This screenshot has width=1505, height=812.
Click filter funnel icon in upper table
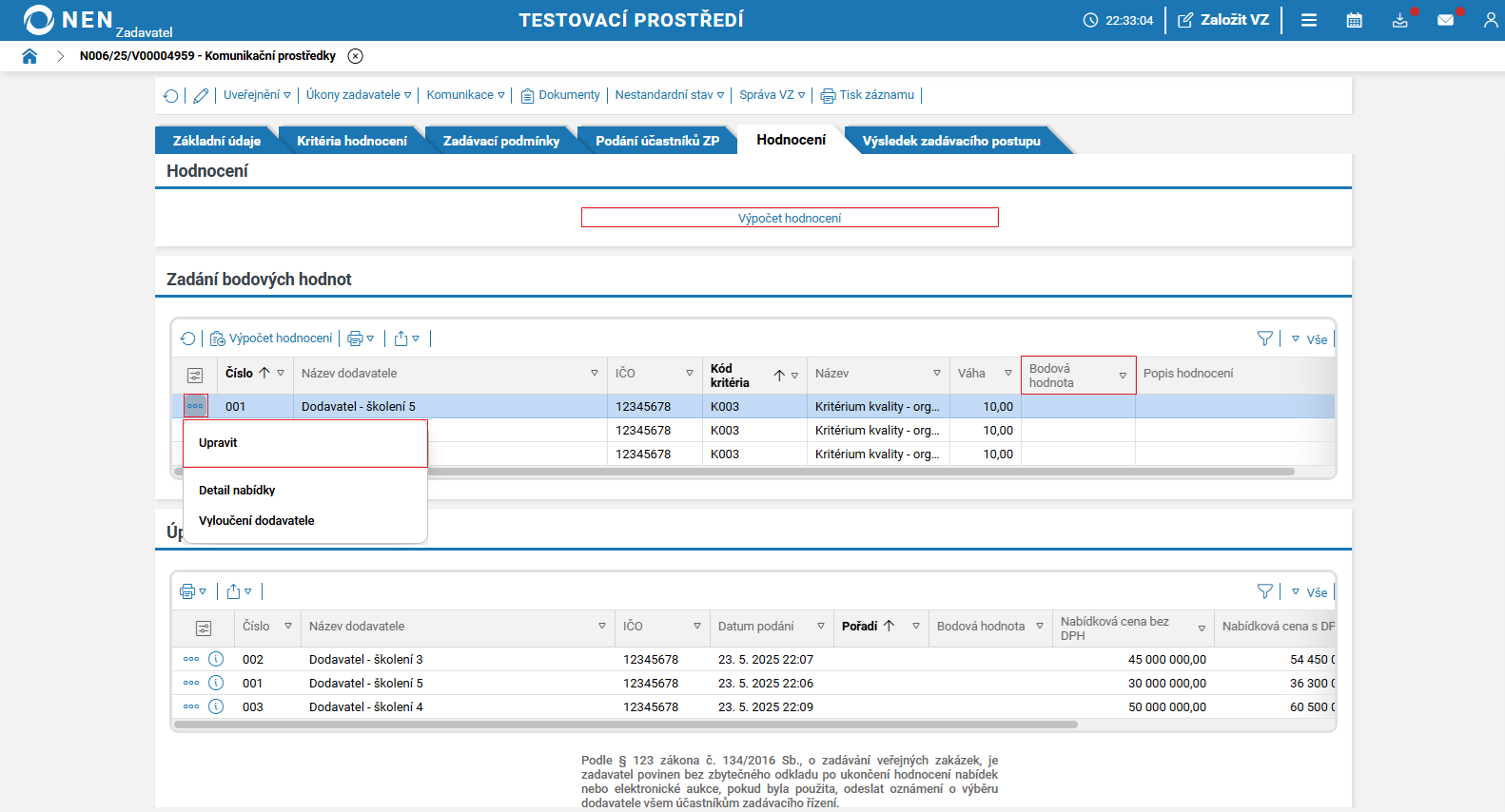[1264, 338]
